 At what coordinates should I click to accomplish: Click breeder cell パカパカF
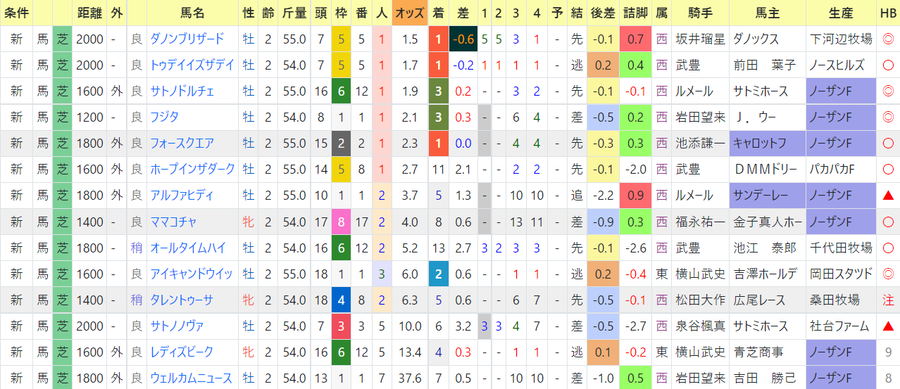tap(840, 169)
